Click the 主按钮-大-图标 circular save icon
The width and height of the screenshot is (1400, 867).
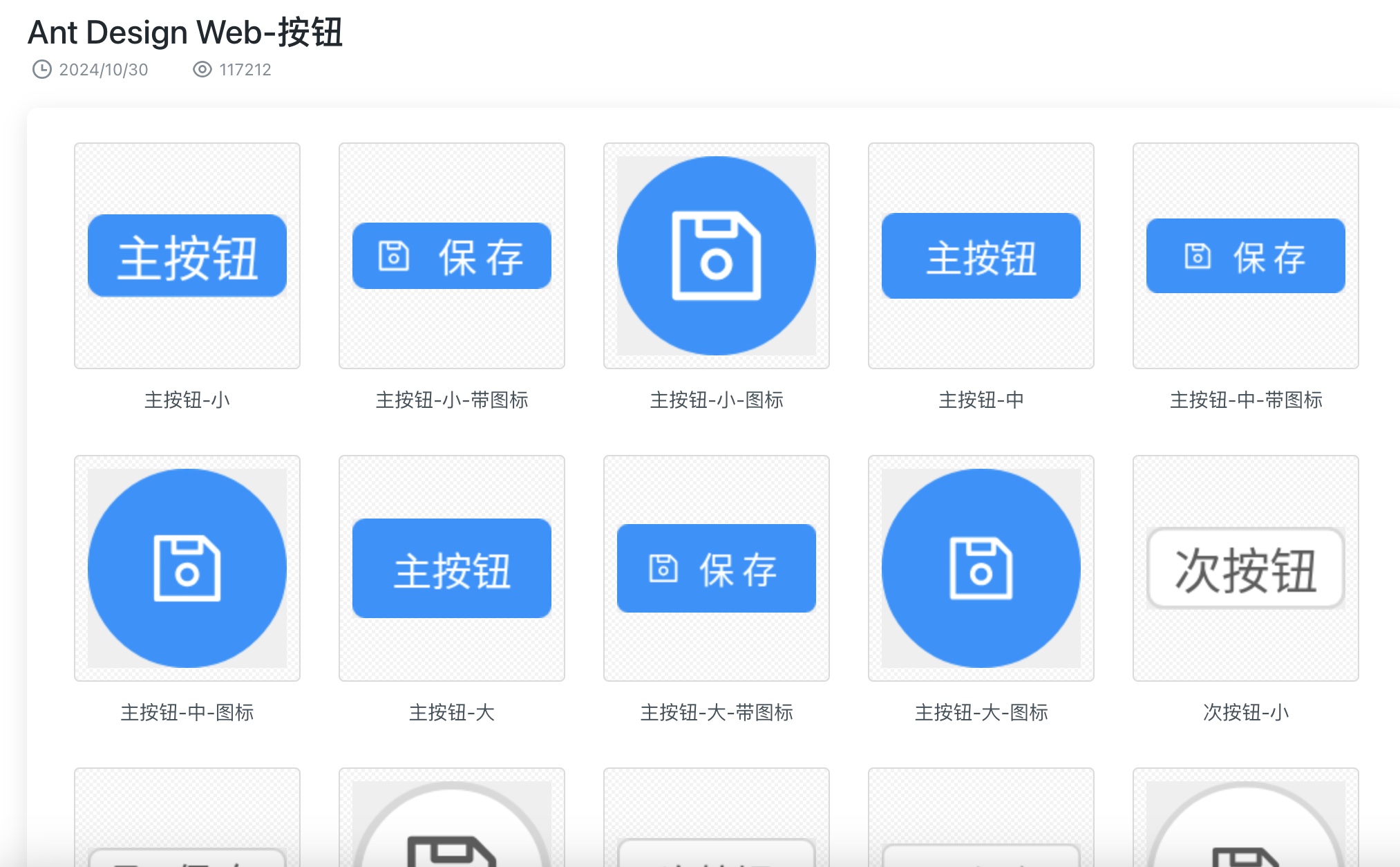point(981,568)
